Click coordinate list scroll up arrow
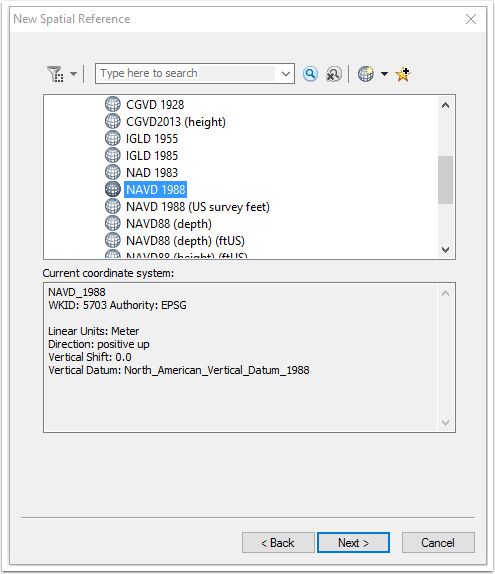Viewport: 495px width, 574px height. click(445, 105)
